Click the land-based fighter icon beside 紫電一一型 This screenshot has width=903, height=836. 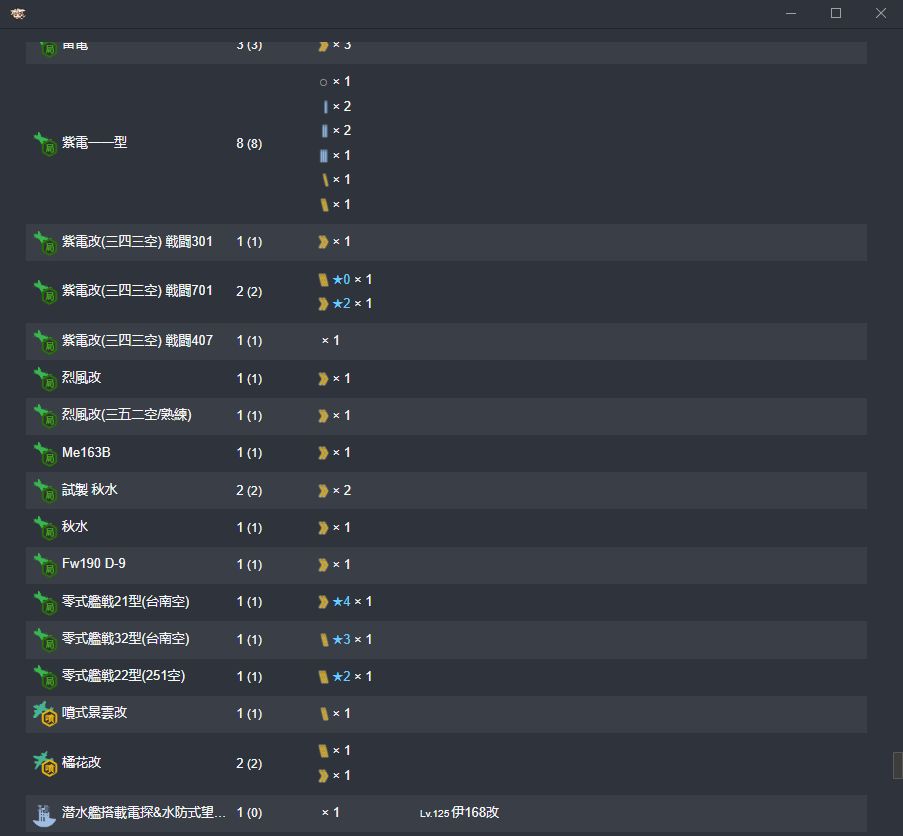45,143
